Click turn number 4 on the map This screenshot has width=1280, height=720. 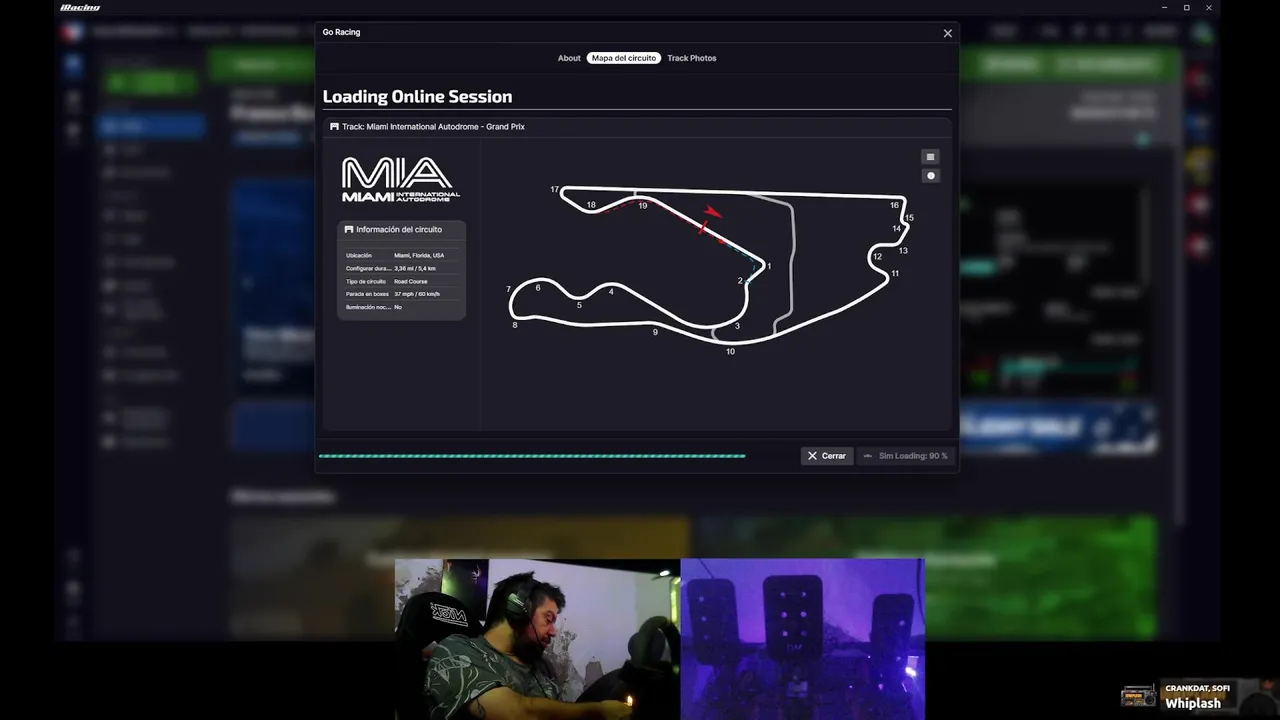coord(611,292)
